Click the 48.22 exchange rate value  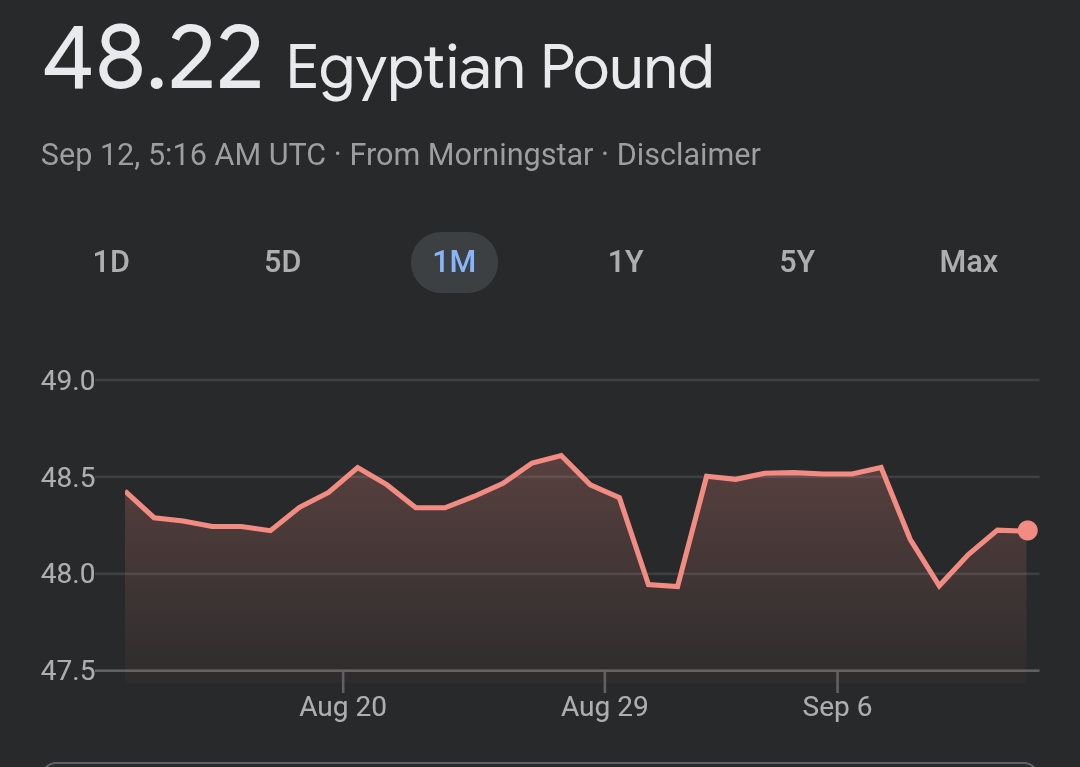[152, 60]
